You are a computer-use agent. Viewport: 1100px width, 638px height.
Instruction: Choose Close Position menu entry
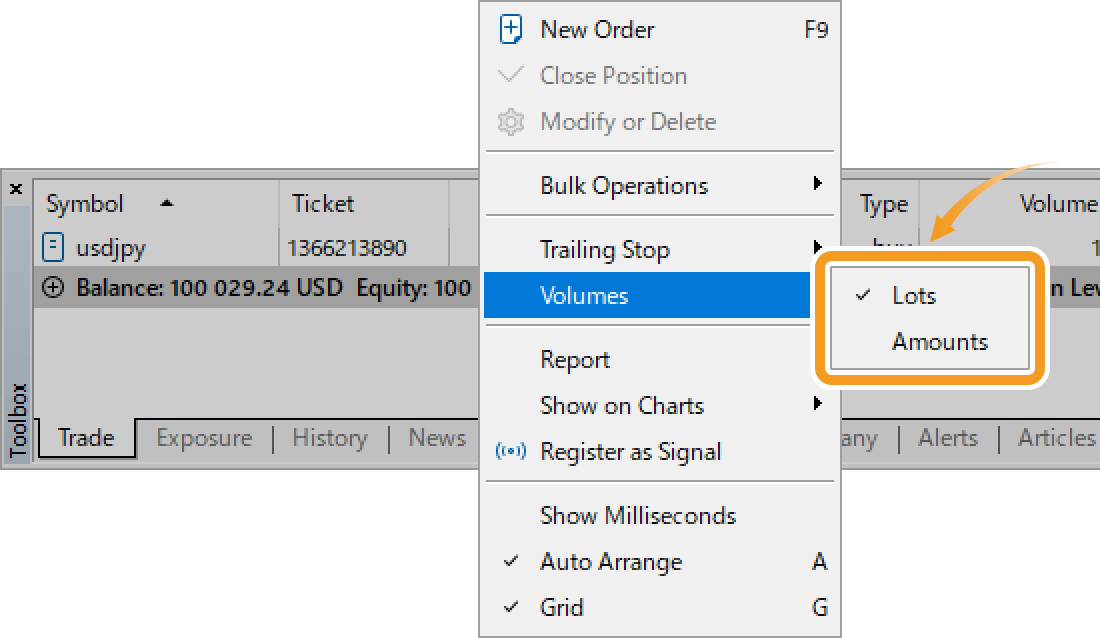point(659,75)
